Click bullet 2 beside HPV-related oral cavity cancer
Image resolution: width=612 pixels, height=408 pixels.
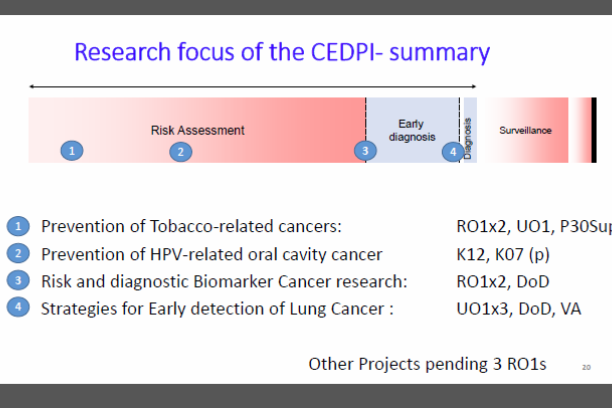(20, 254)
